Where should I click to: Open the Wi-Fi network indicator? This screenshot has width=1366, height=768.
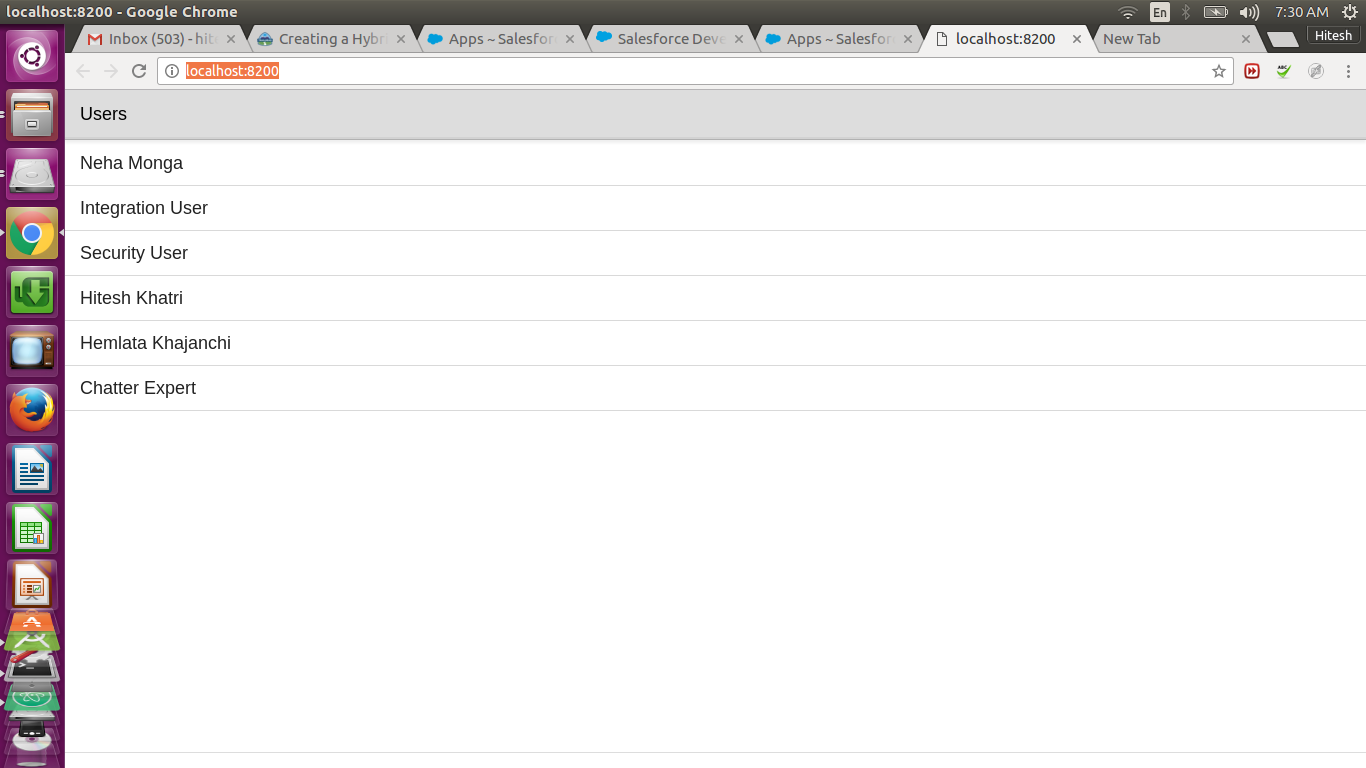[x=1128, y=12]
